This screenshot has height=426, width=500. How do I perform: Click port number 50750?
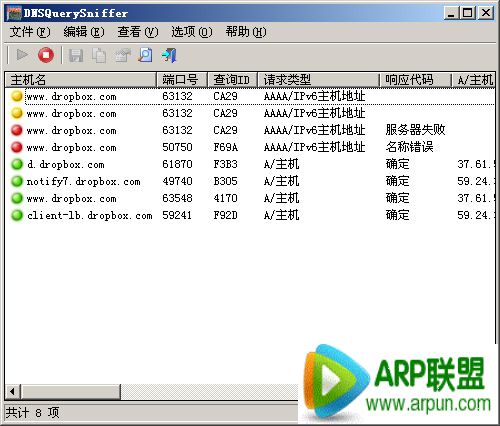[177, 147]
